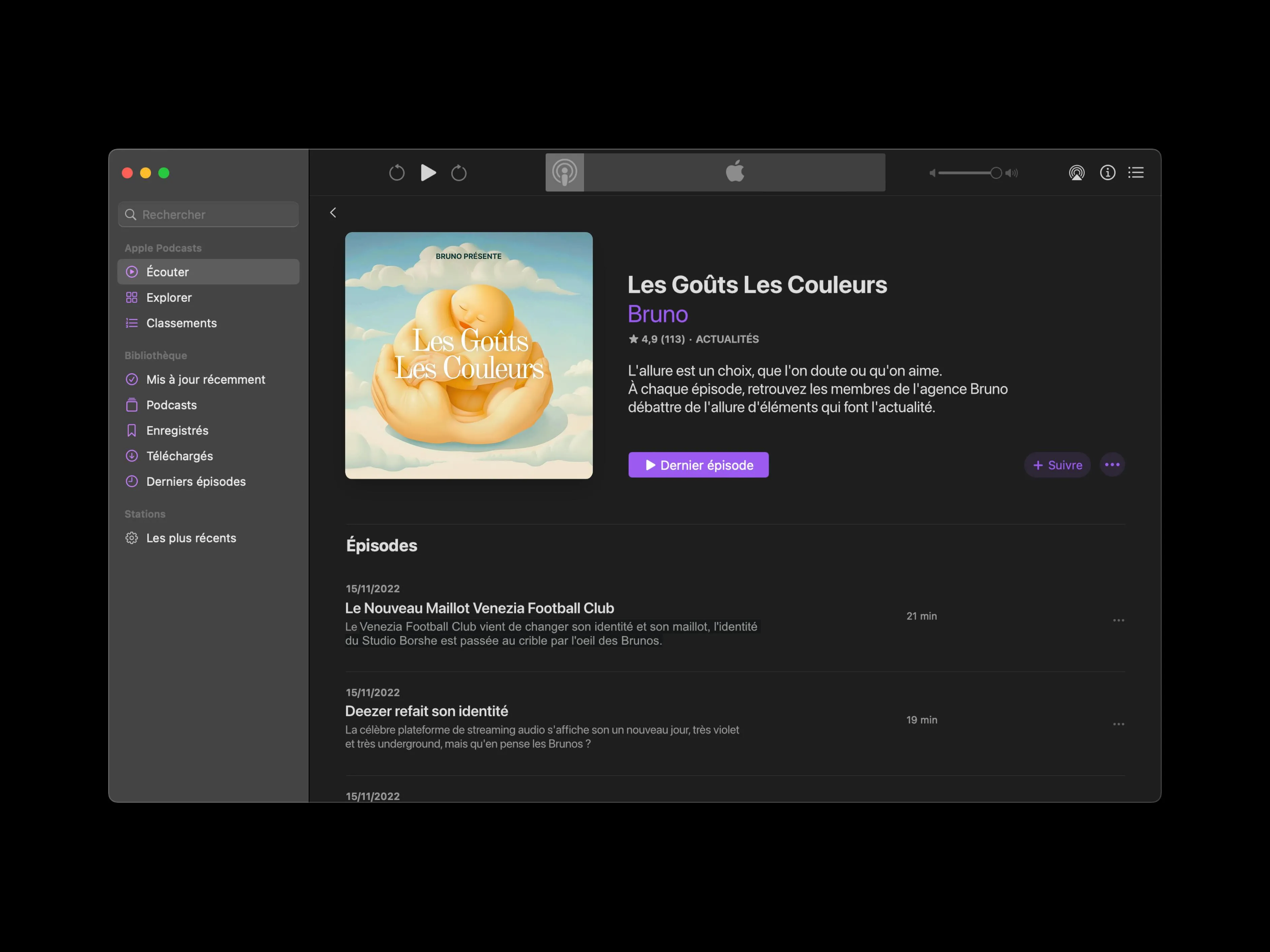Play the Dernier épisode button
The image size is (1270, 952).
pos(698,465)
